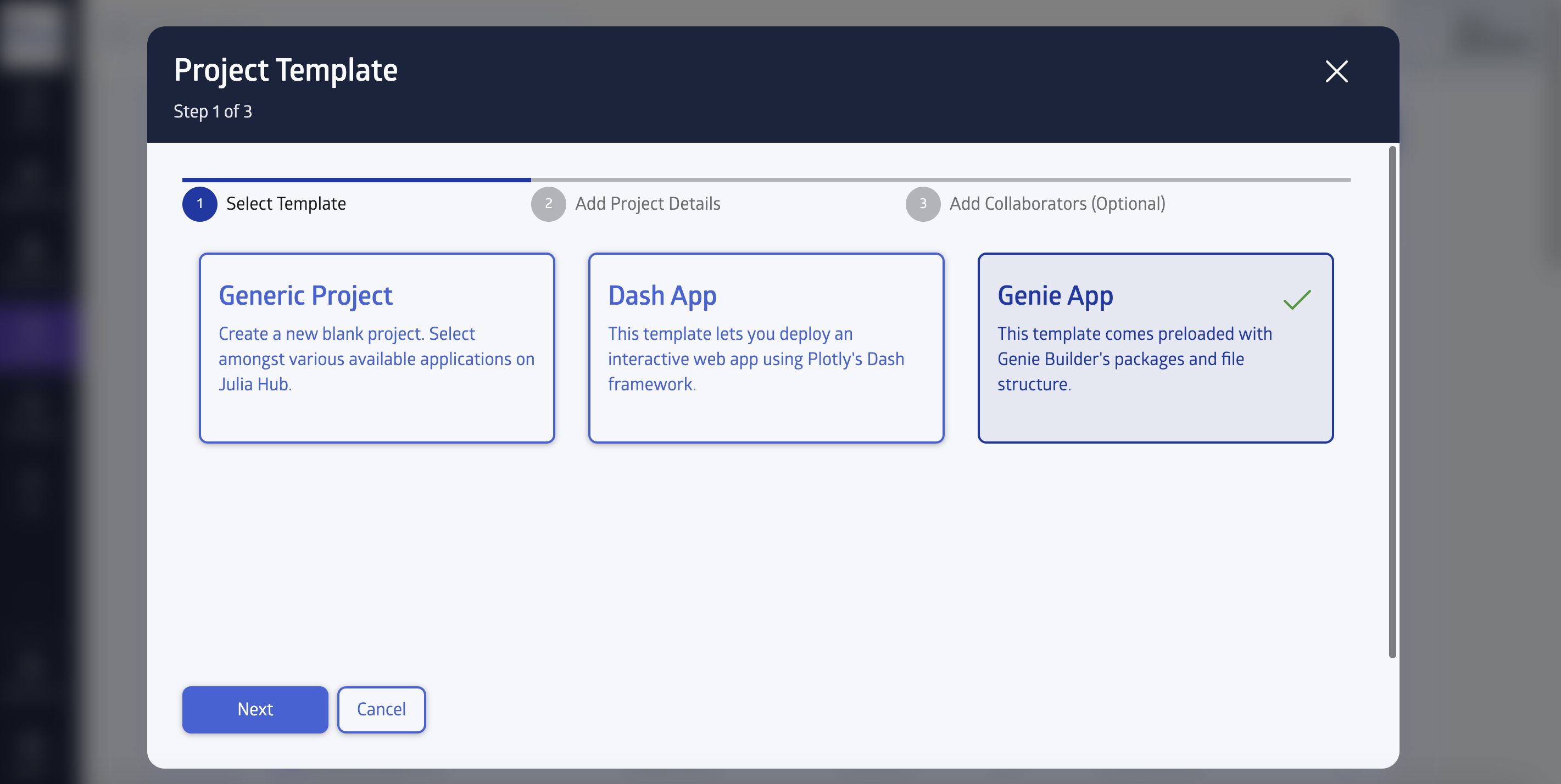Open the Select Template step label
This screenshot has width=1561, height=784.
click(x=286, y=204)
